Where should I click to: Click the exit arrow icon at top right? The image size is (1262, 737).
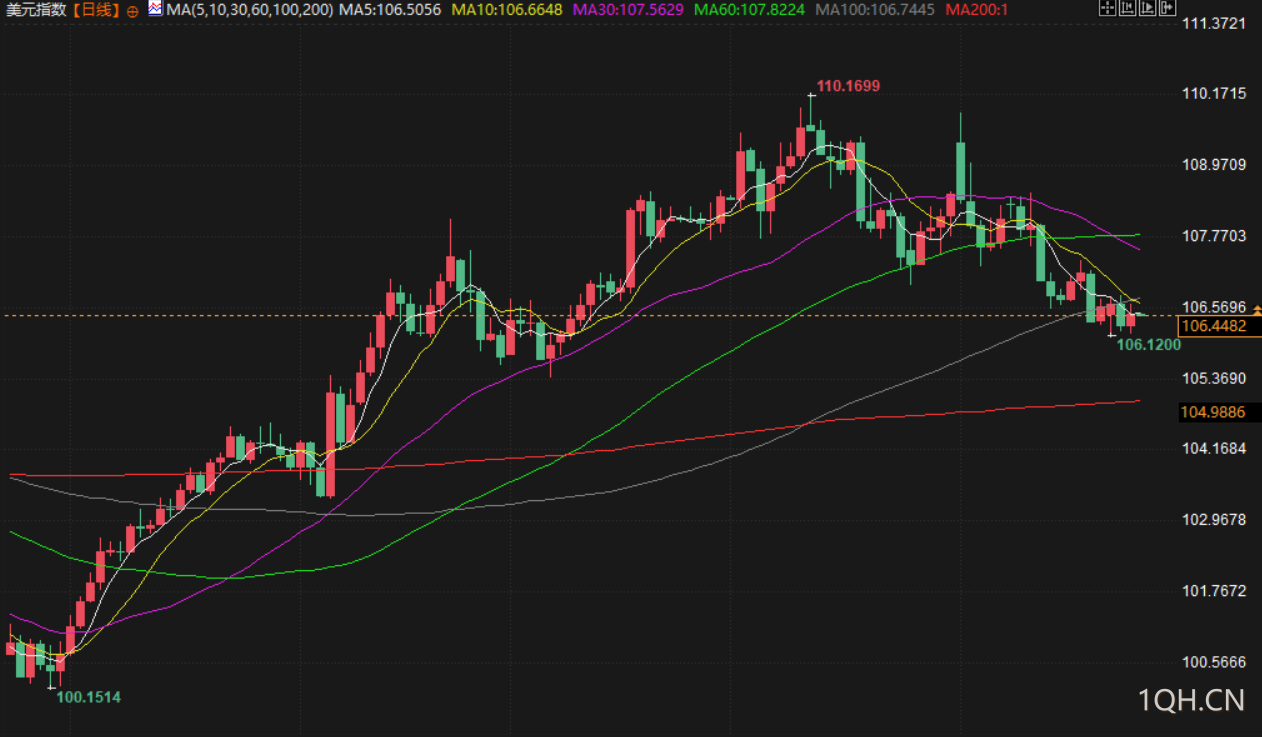click(1167, 7)
